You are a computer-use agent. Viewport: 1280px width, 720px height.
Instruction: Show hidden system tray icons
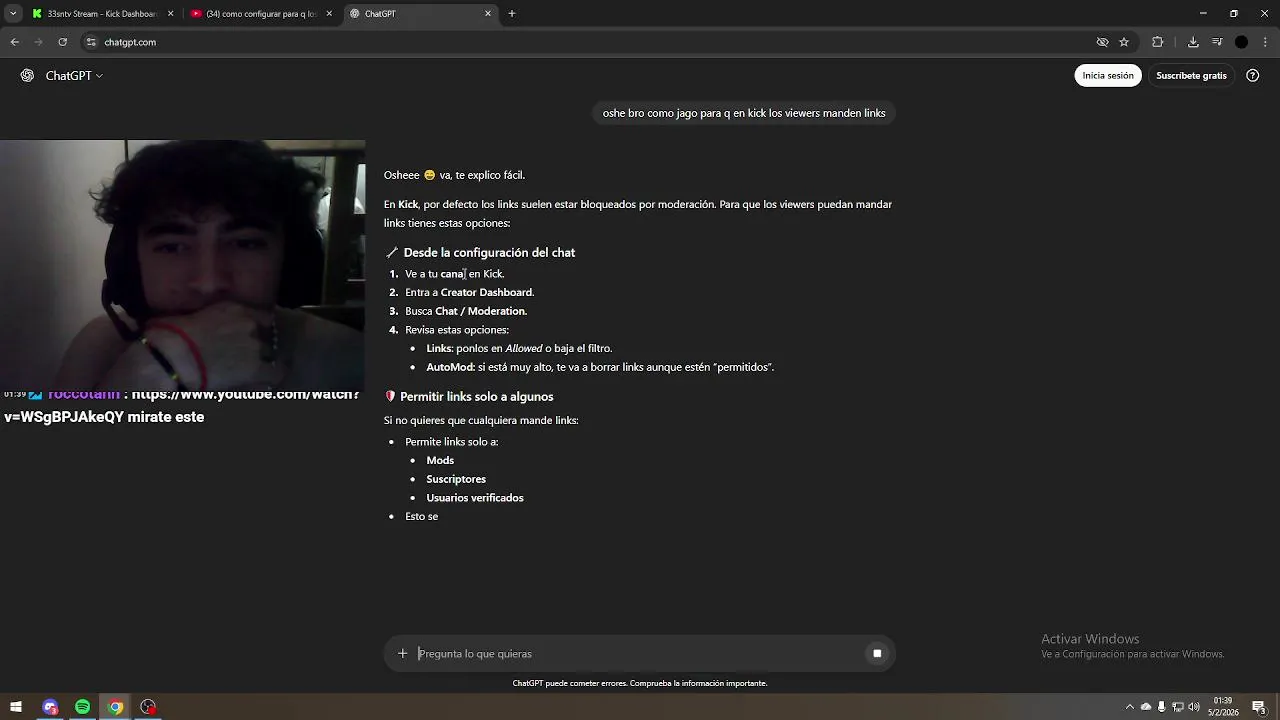[x=1130, y=707]
